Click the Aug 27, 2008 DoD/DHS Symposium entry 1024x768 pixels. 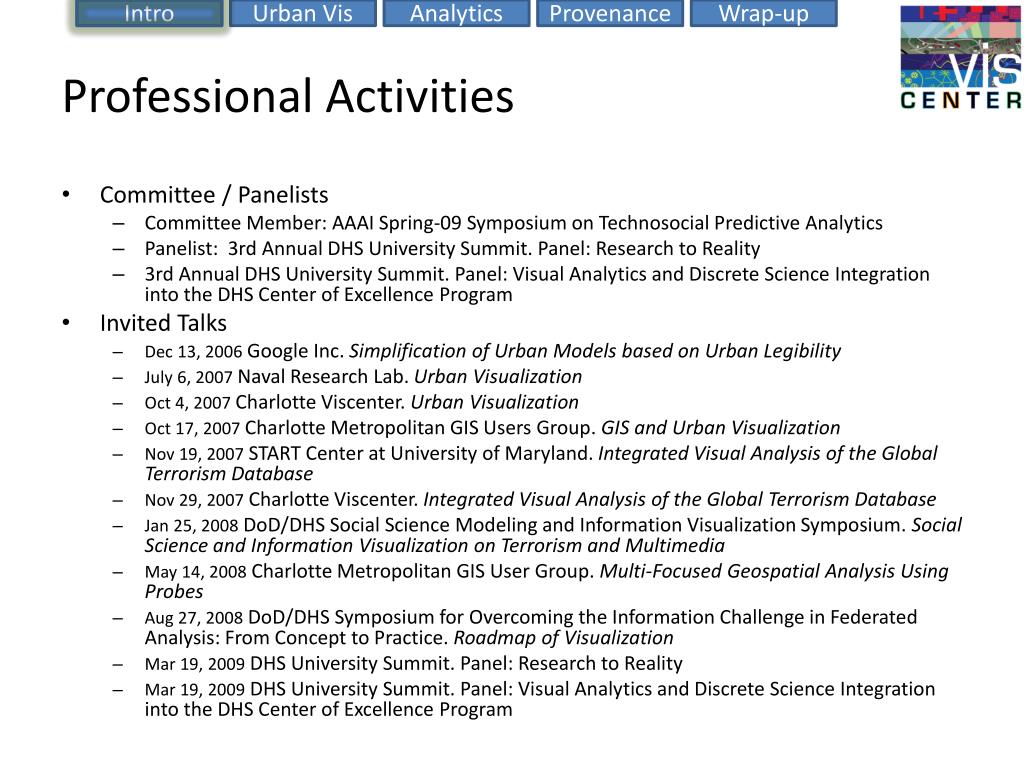(530, 628)
